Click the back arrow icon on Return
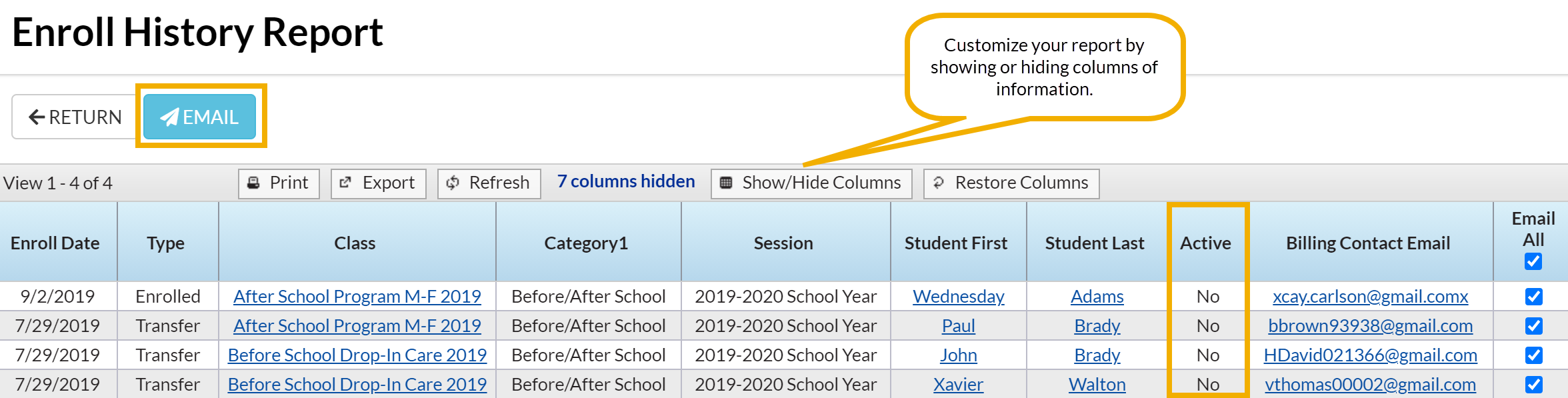Screen dimensions: 1568x398 coord(37,117)
